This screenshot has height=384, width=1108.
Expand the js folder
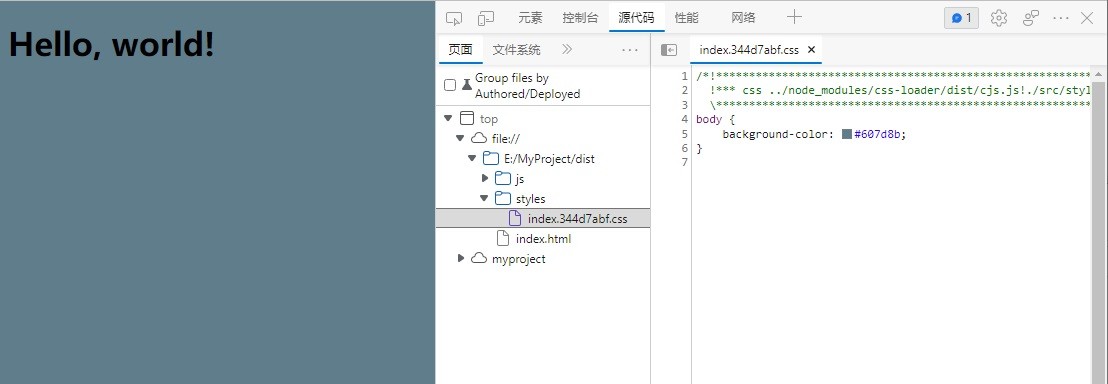(485, 178)
